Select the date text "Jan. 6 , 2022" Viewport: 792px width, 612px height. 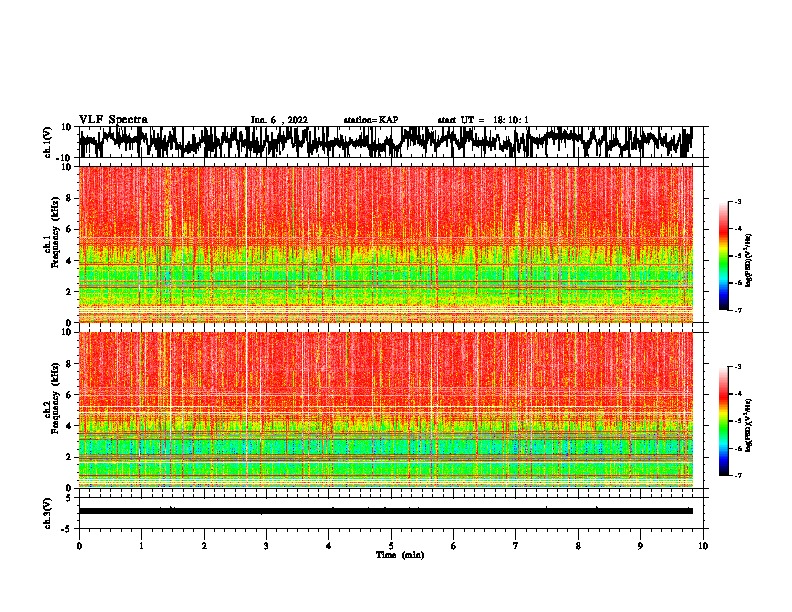coord(279,120)
